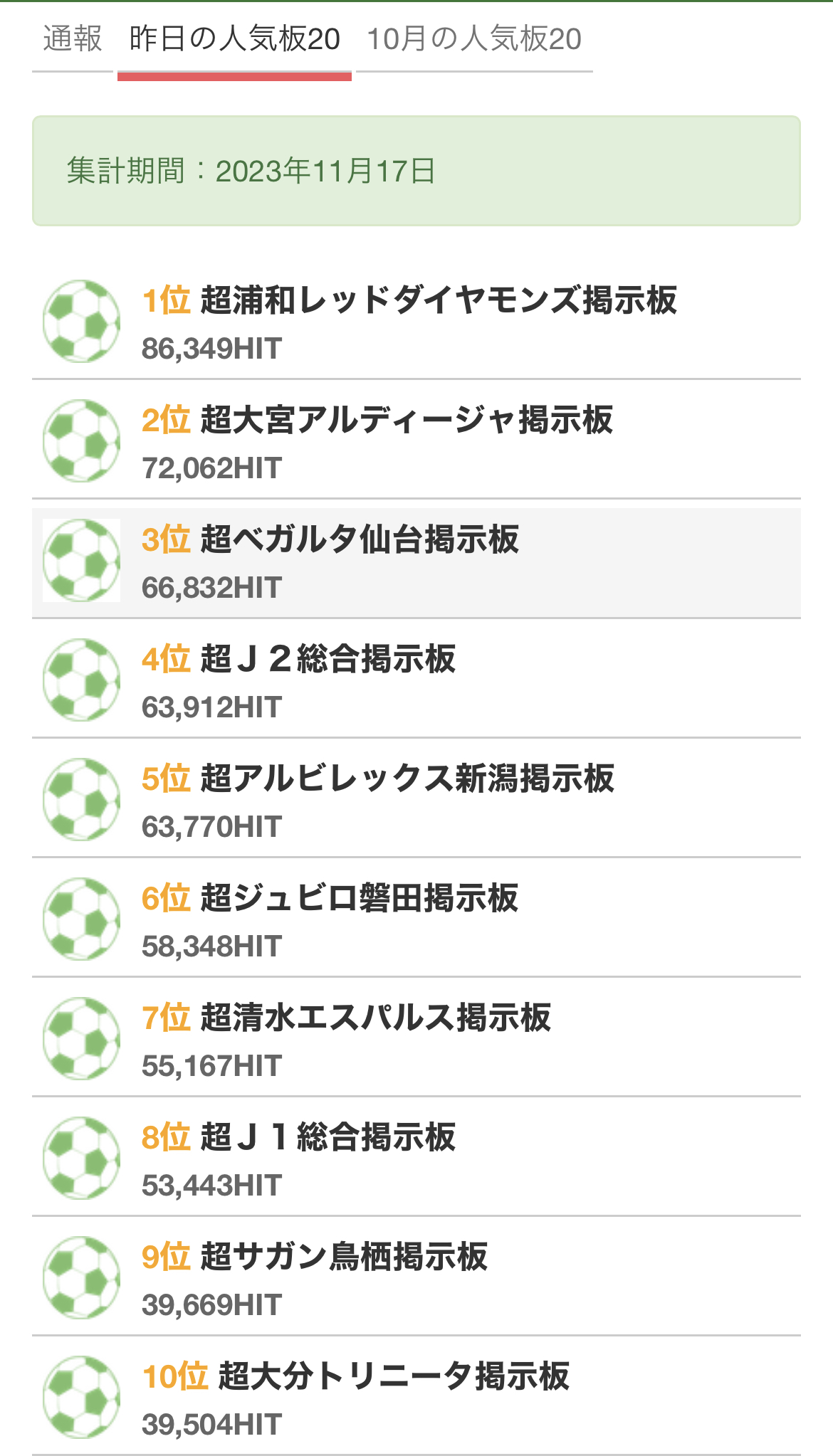The width and height of the screenshot is (833, 1456).
Task: Click soccer ball icon beside 2位 大宮アルディージャ
Action: 81,441
